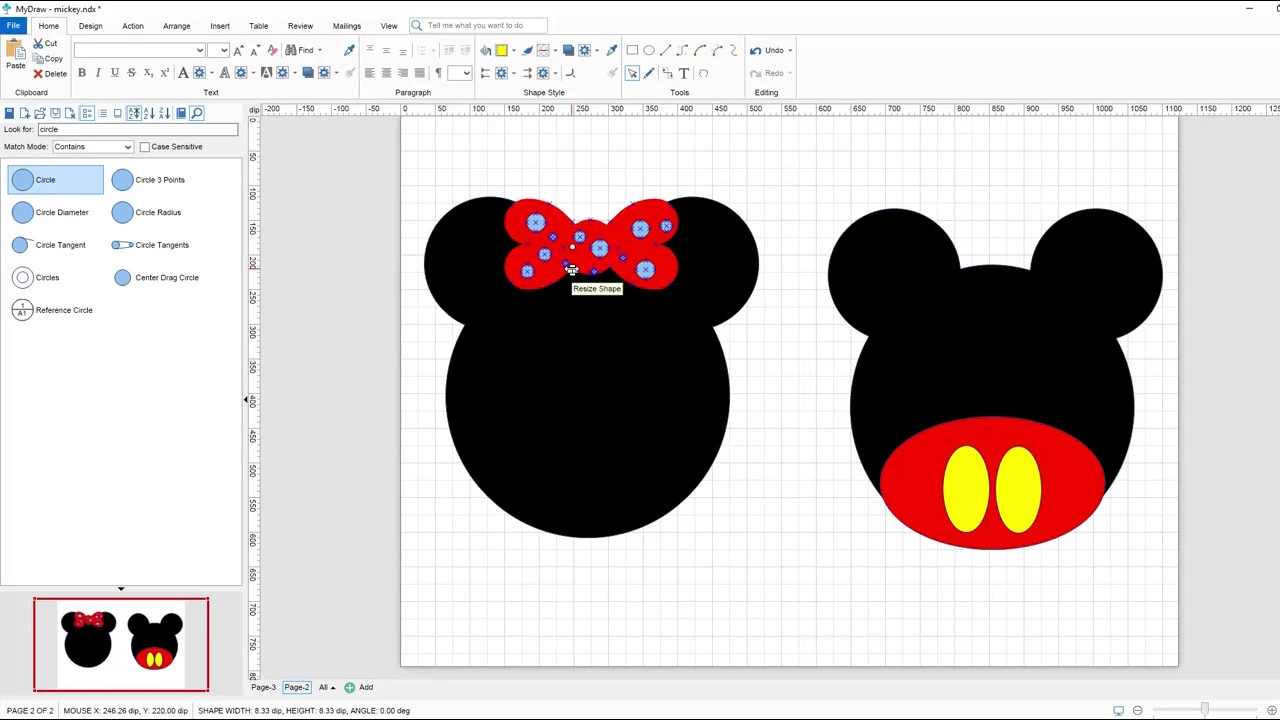Screen dimensions: 1280x720
Task: Click the geometry shadow color swatch
Action: pyautogui.click(x=568, y=50)
